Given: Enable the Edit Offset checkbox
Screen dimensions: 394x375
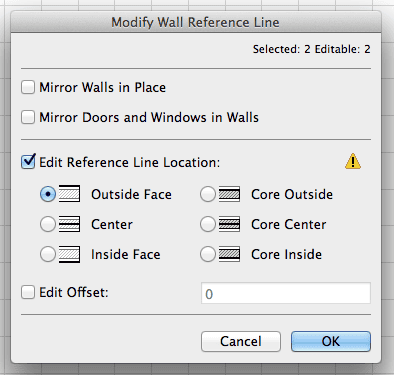Looking at the screenshot, I should pyautogui.click(x=28, y=292).
